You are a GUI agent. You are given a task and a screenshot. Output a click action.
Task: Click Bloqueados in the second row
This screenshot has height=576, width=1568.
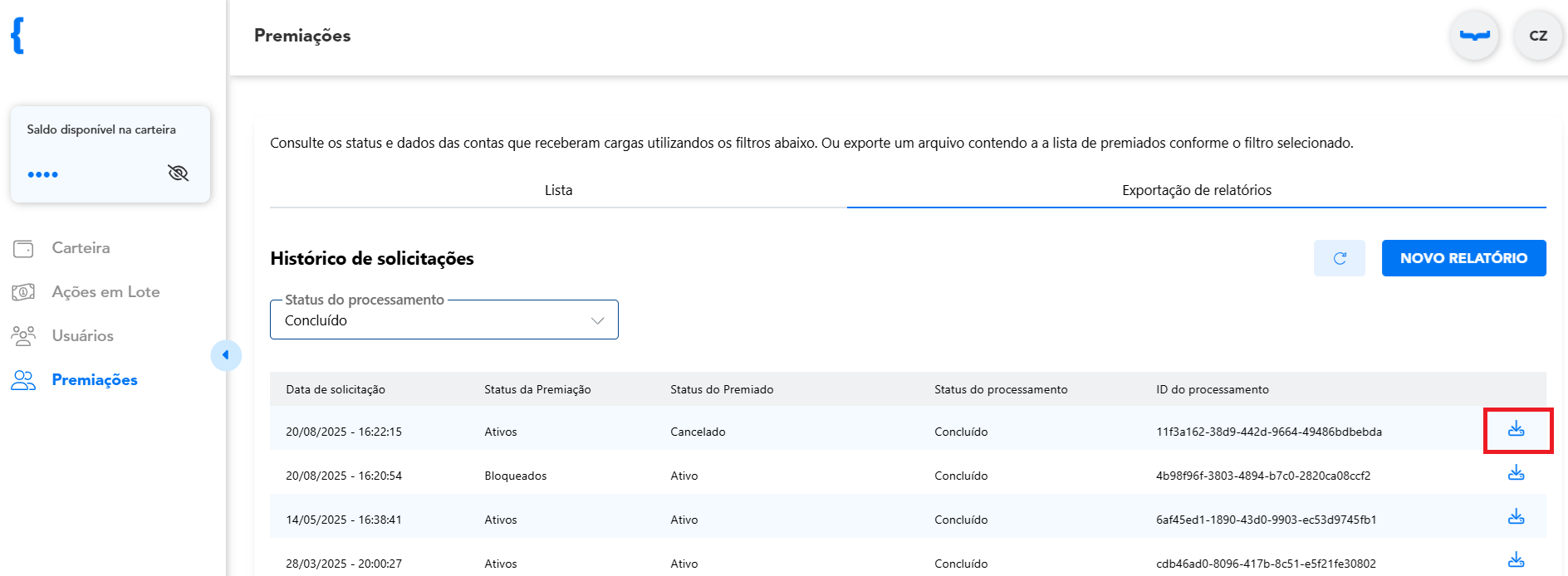click(x=516, y=476)
